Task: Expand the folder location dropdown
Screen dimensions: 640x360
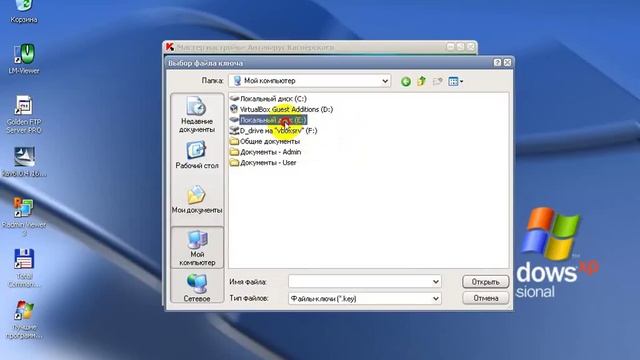Action: click(384, 81)
